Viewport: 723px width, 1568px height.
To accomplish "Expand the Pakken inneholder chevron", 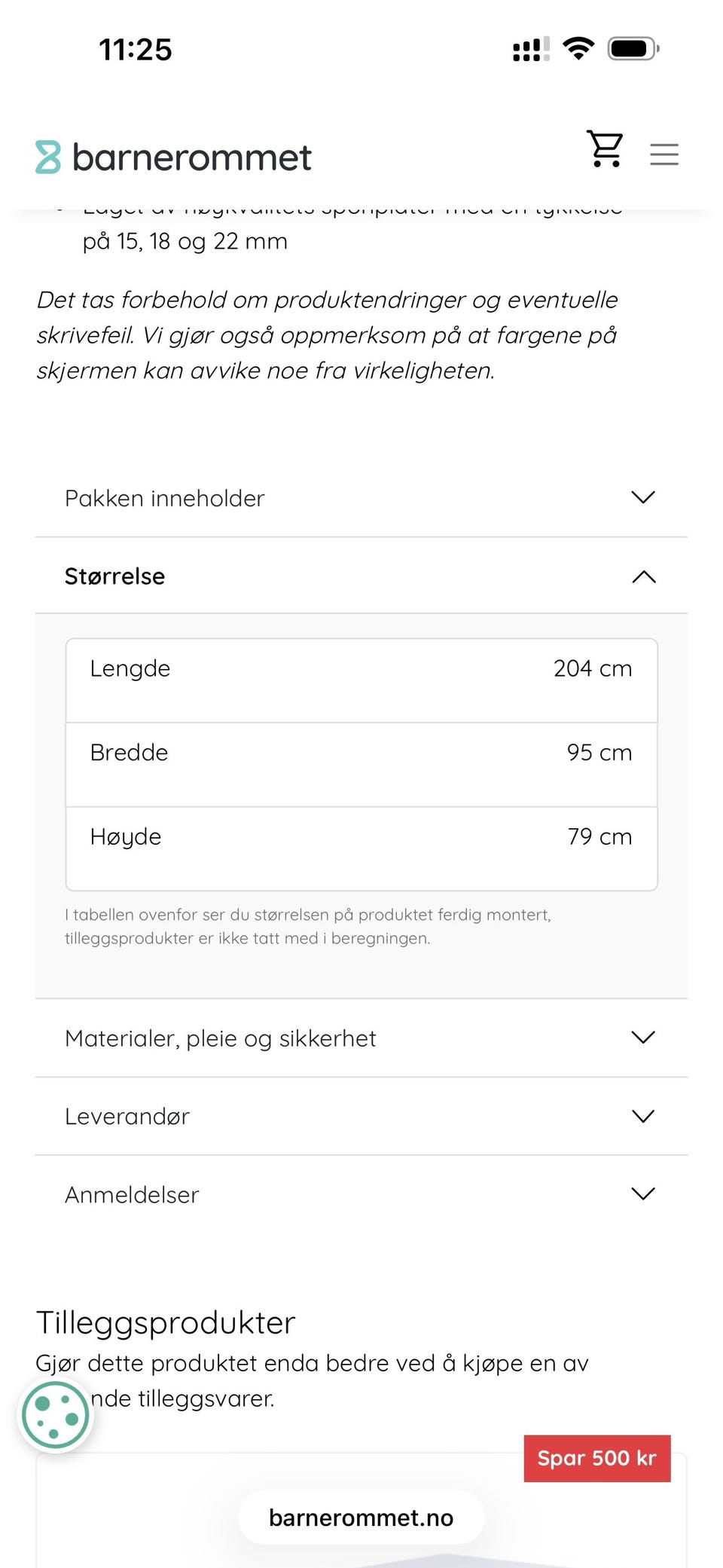I will click(x=643, y=497).
